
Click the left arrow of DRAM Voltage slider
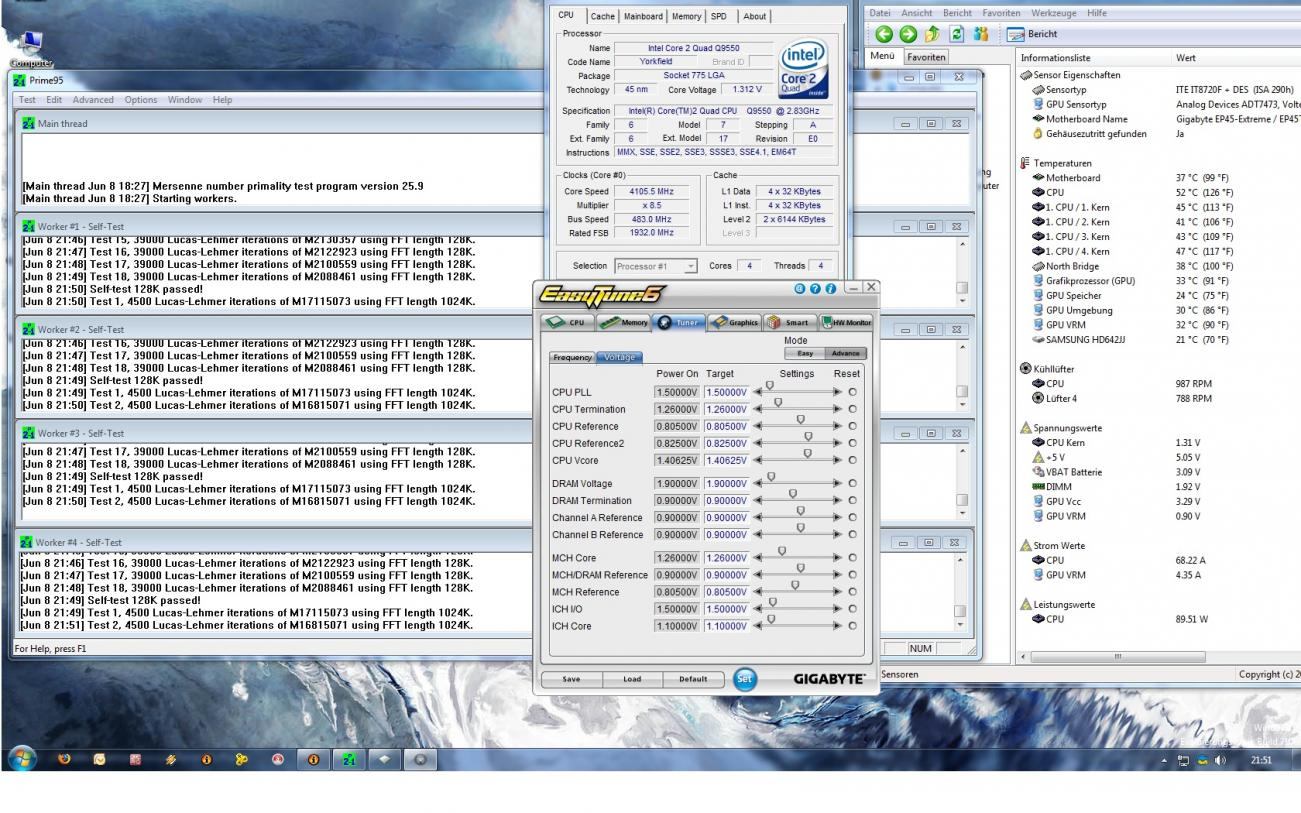[759, 484]
